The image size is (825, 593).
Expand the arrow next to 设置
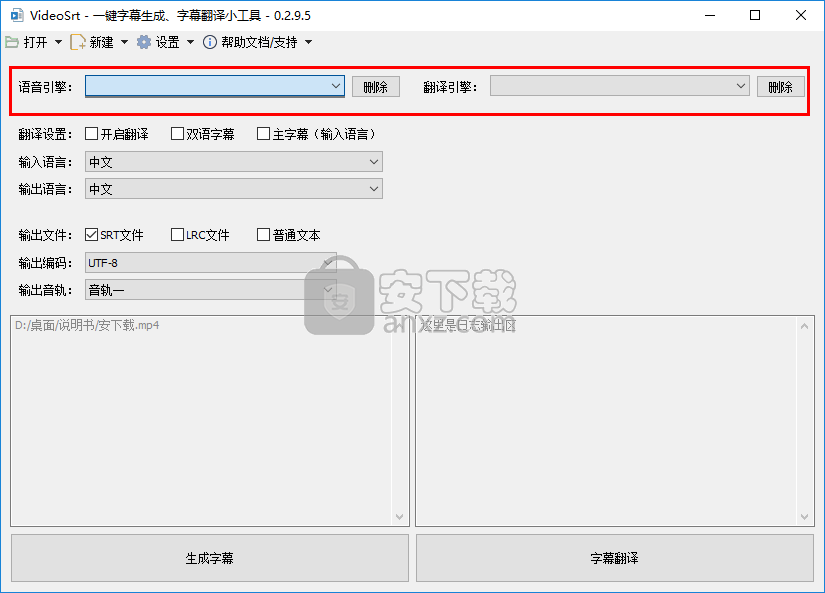click(190, 42)
